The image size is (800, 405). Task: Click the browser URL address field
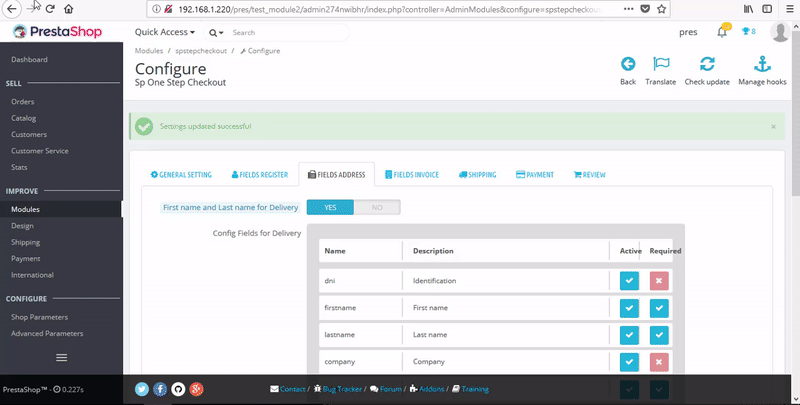pyautogui.click(x=390, y=9)
